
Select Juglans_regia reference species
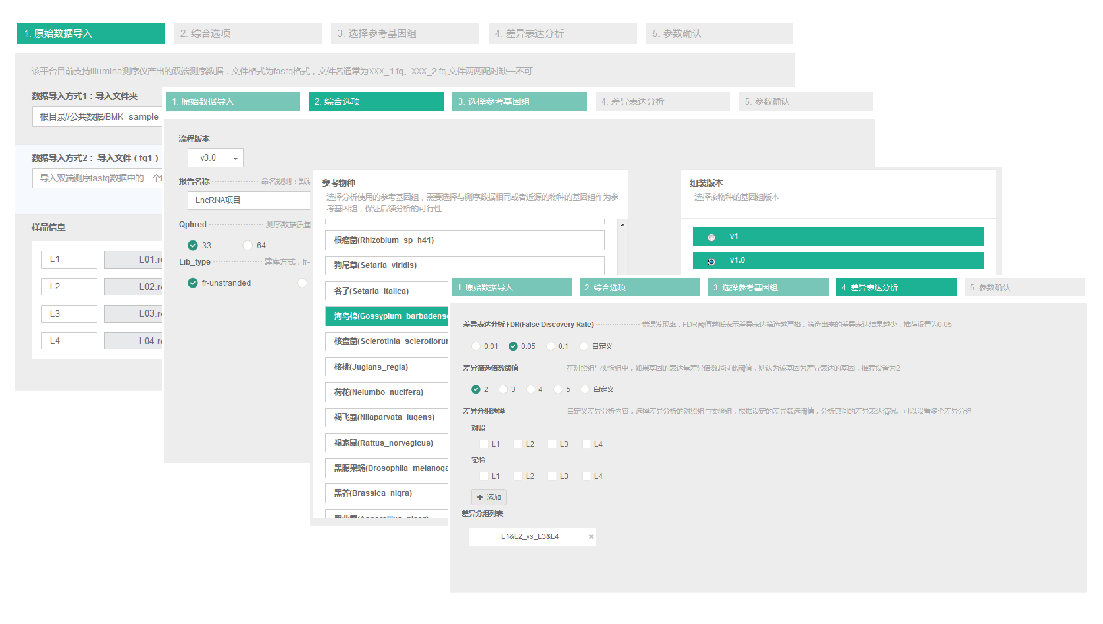(x=465, y=366)
